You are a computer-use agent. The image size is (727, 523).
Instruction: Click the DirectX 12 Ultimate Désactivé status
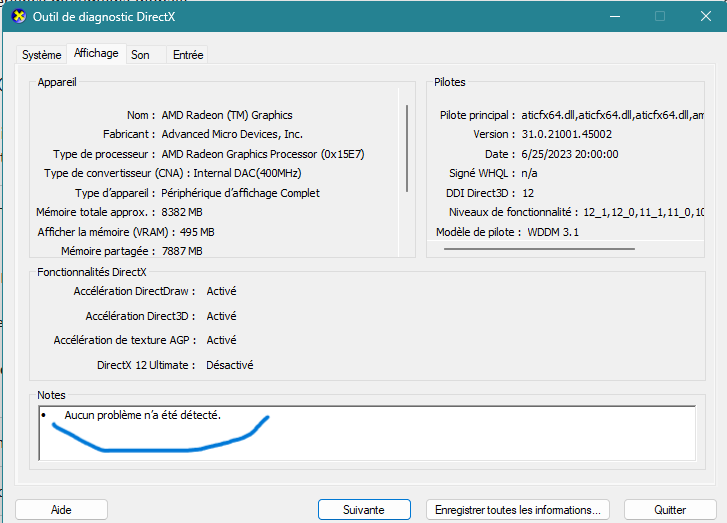(x=230, y=365)
